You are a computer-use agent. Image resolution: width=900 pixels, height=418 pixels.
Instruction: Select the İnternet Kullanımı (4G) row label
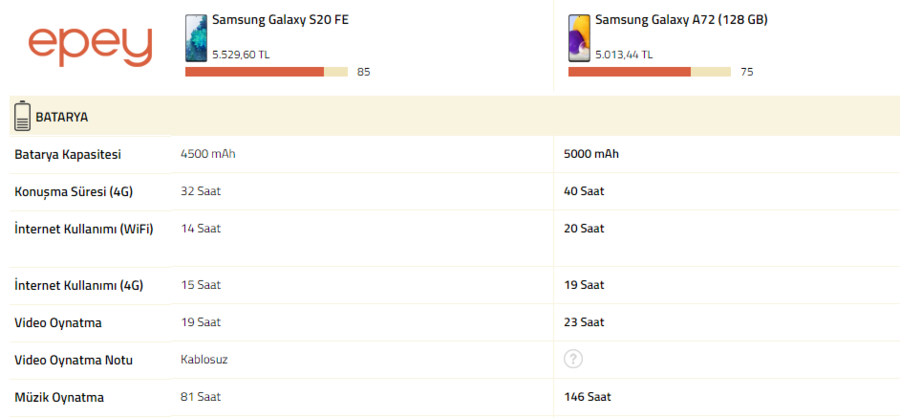click(79, 285)
